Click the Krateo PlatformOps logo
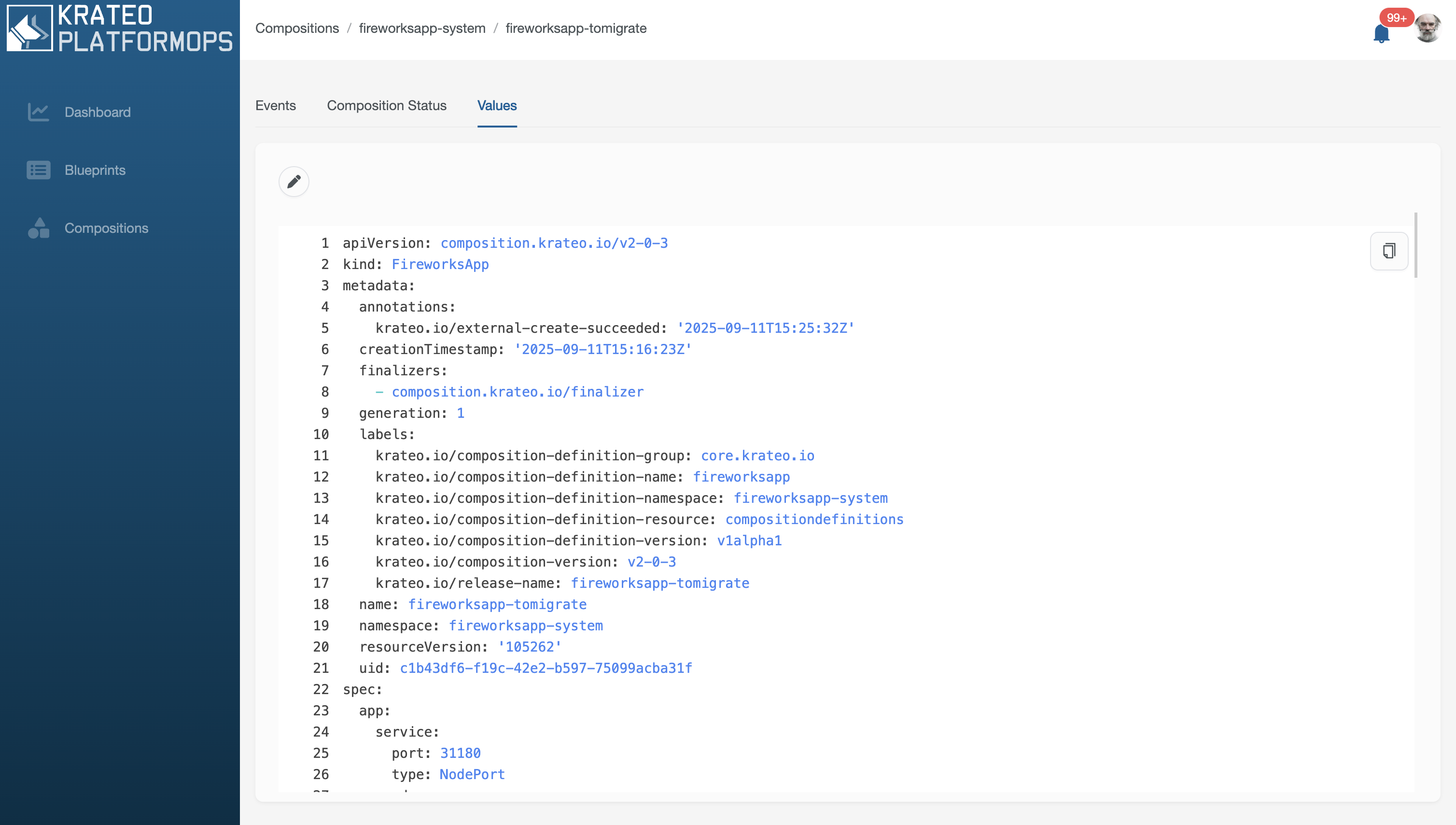The image size is (1456, 825). click(120, 28)
